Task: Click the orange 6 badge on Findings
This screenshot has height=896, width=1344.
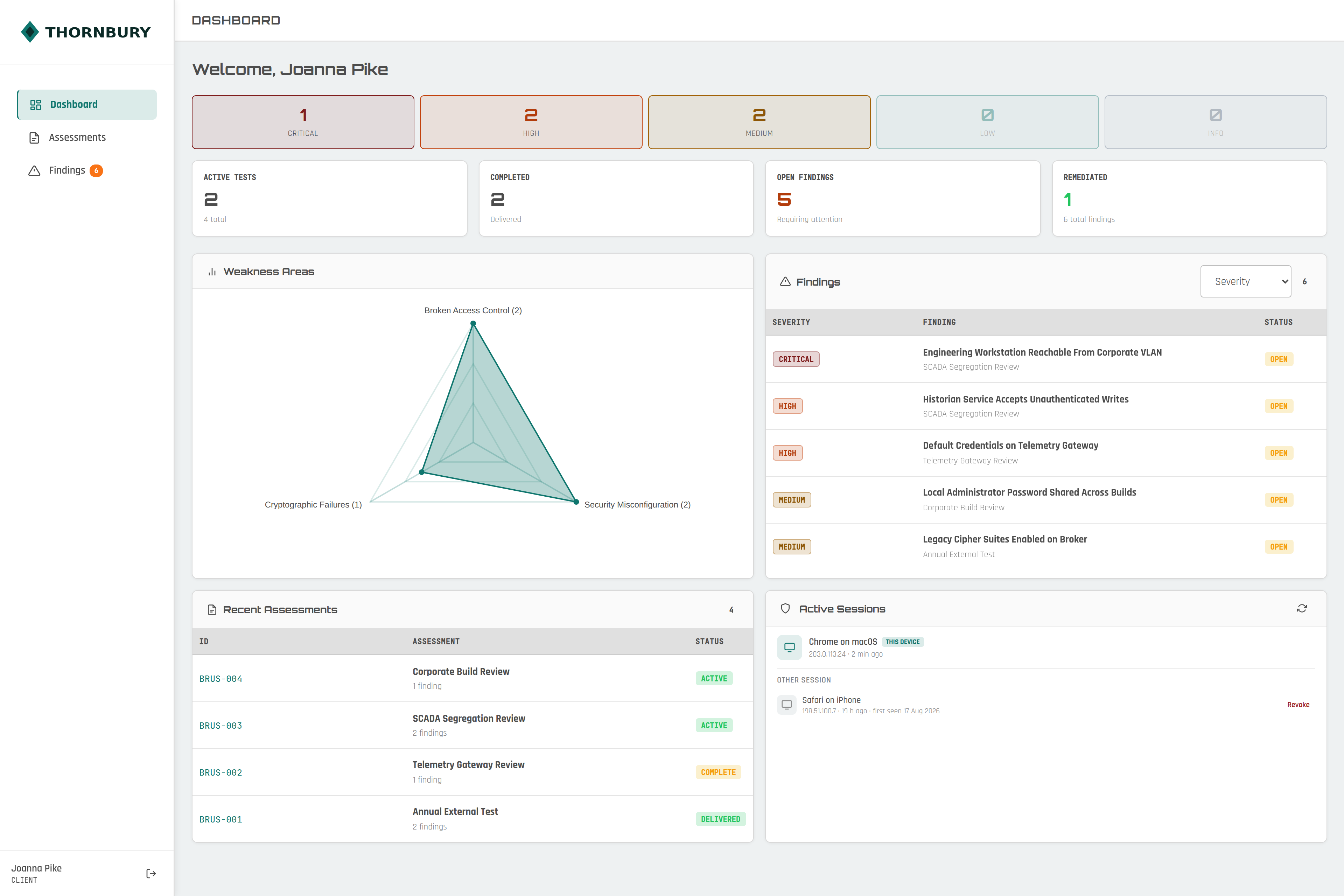Action: coord(96,170)
